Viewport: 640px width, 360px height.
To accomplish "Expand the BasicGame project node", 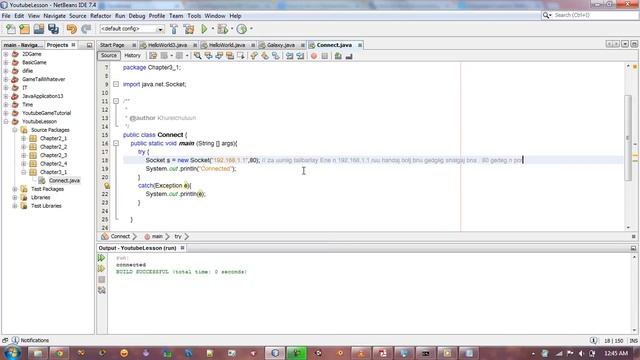I will pos(6,62).
